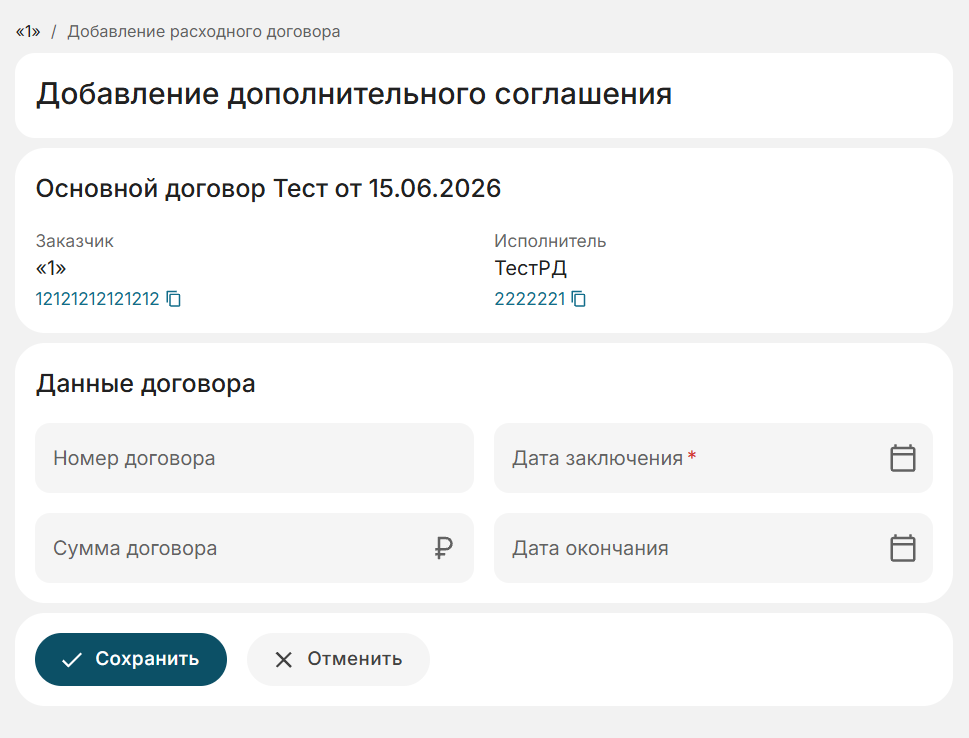Click the executor name ТестРД

(x=530, y=268)
